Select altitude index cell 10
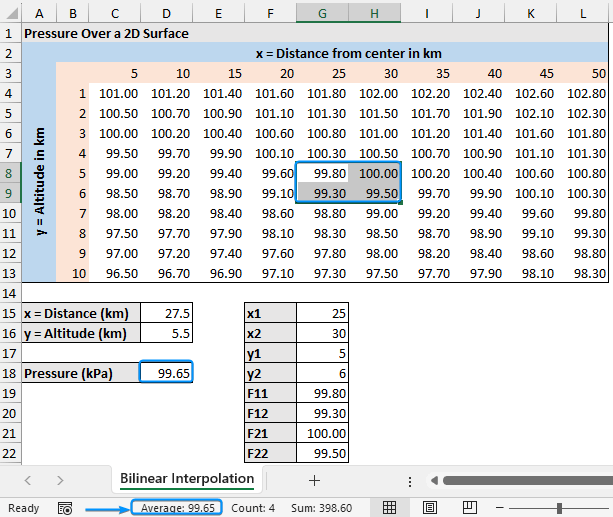 (x=73, y=273)
